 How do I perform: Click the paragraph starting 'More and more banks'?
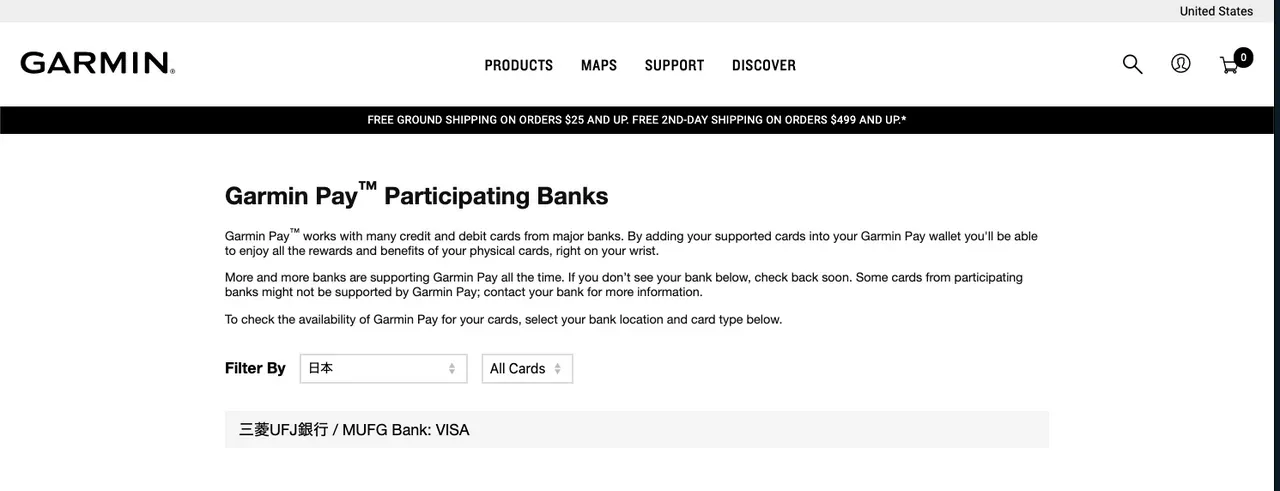(624, 284)
